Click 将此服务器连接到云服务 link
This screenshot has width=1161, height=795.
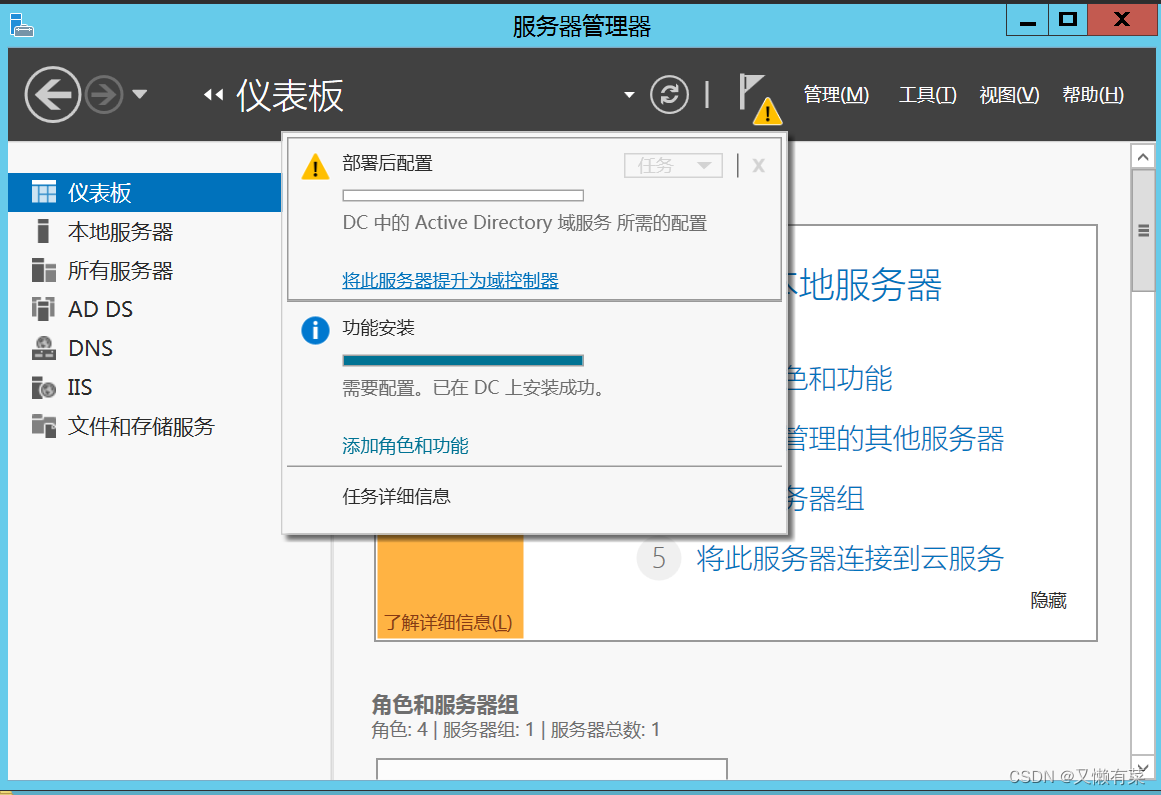tap(850, 558)
